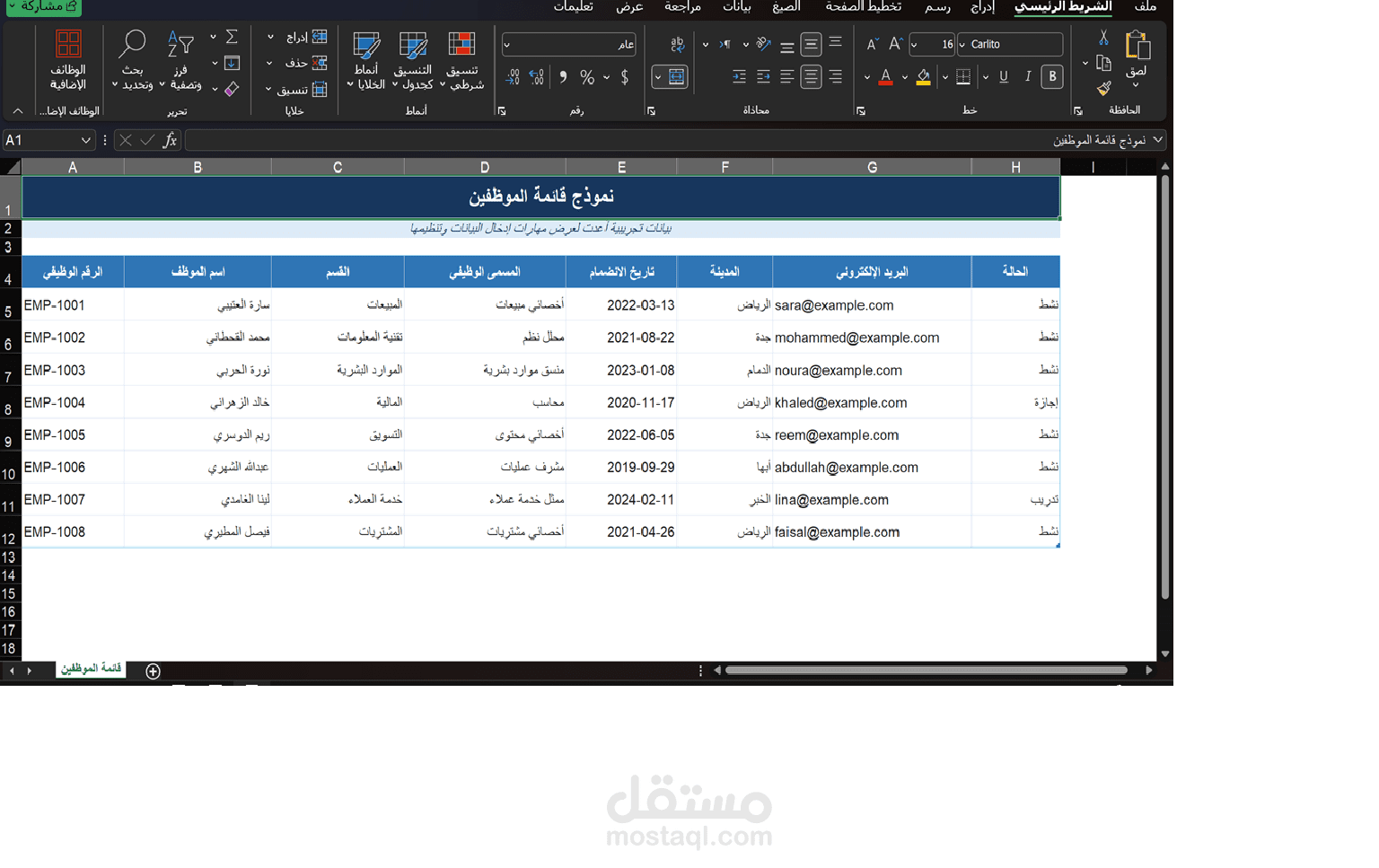This screenshot has width=1379, height=868.
Task: Select sheet tab قائمة الموظفين
Action: [x=91, y=669]
